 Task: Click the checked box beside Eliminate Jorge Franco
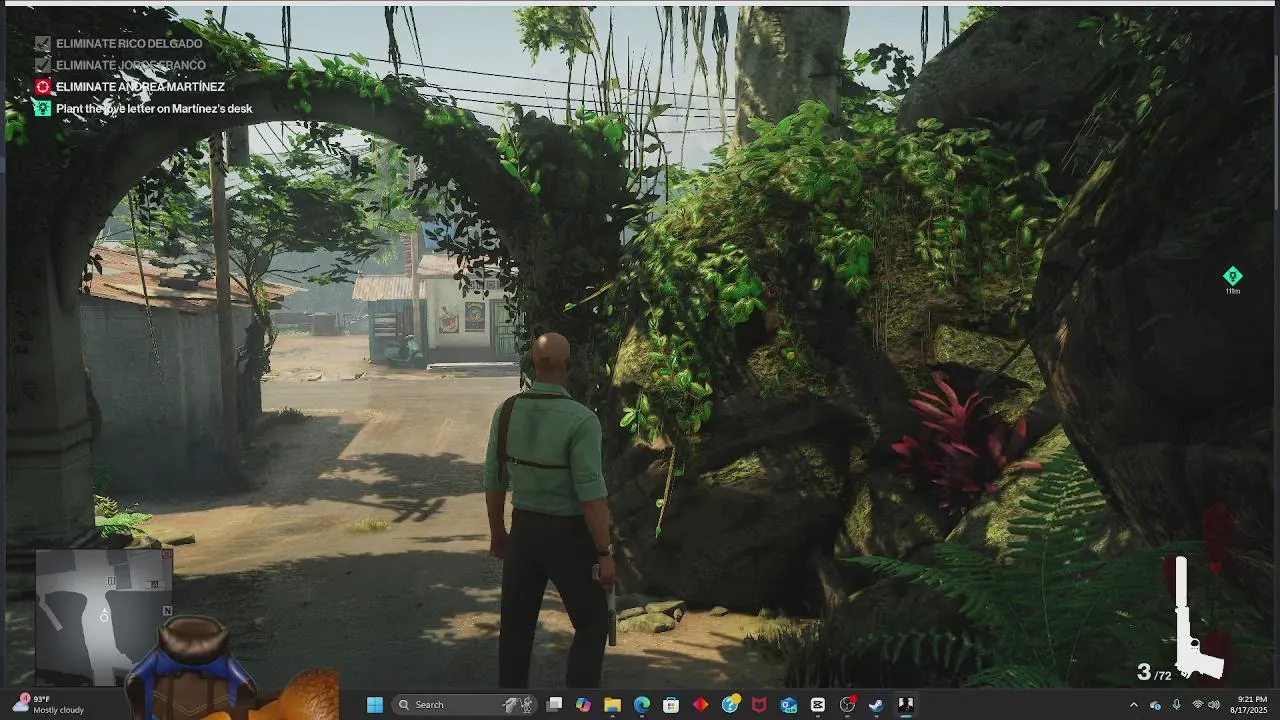point(42,65)
